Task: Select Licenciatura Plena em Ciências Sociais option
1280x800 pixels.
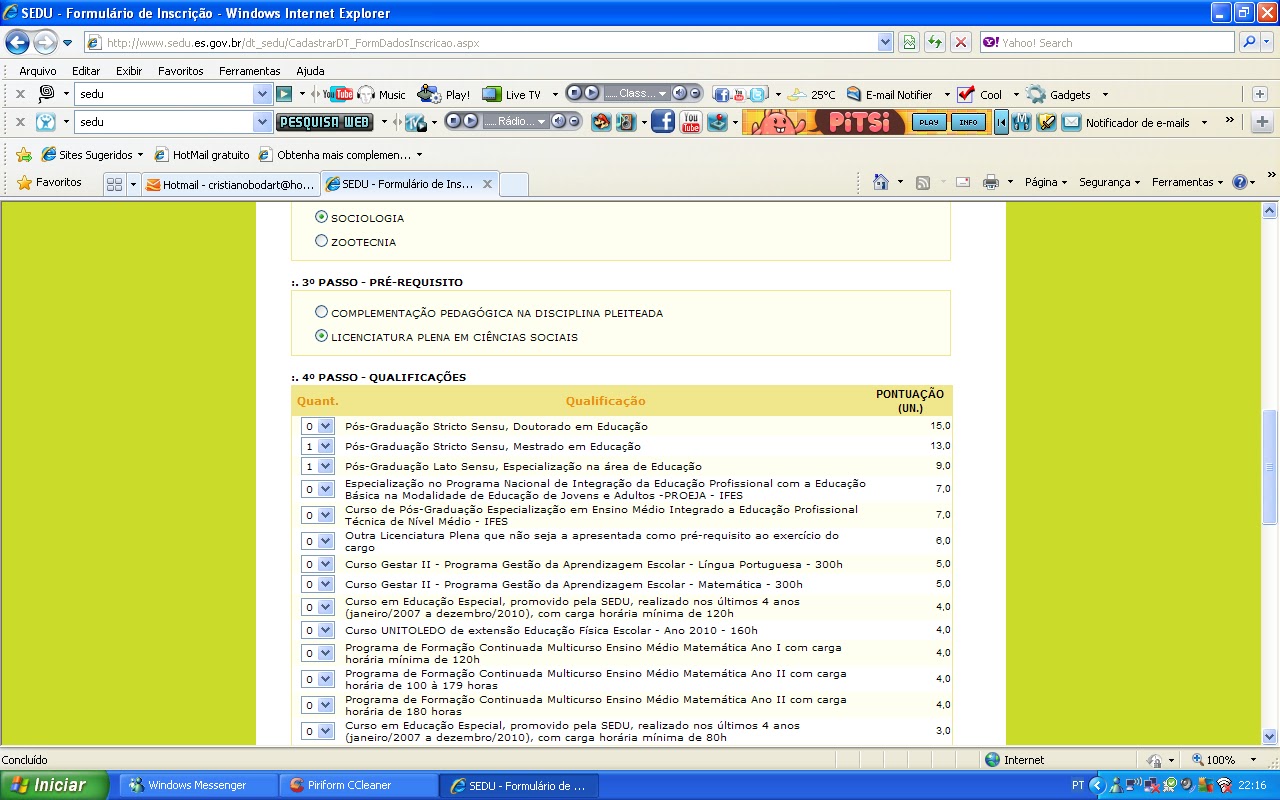Action: (x=321, y=336)
